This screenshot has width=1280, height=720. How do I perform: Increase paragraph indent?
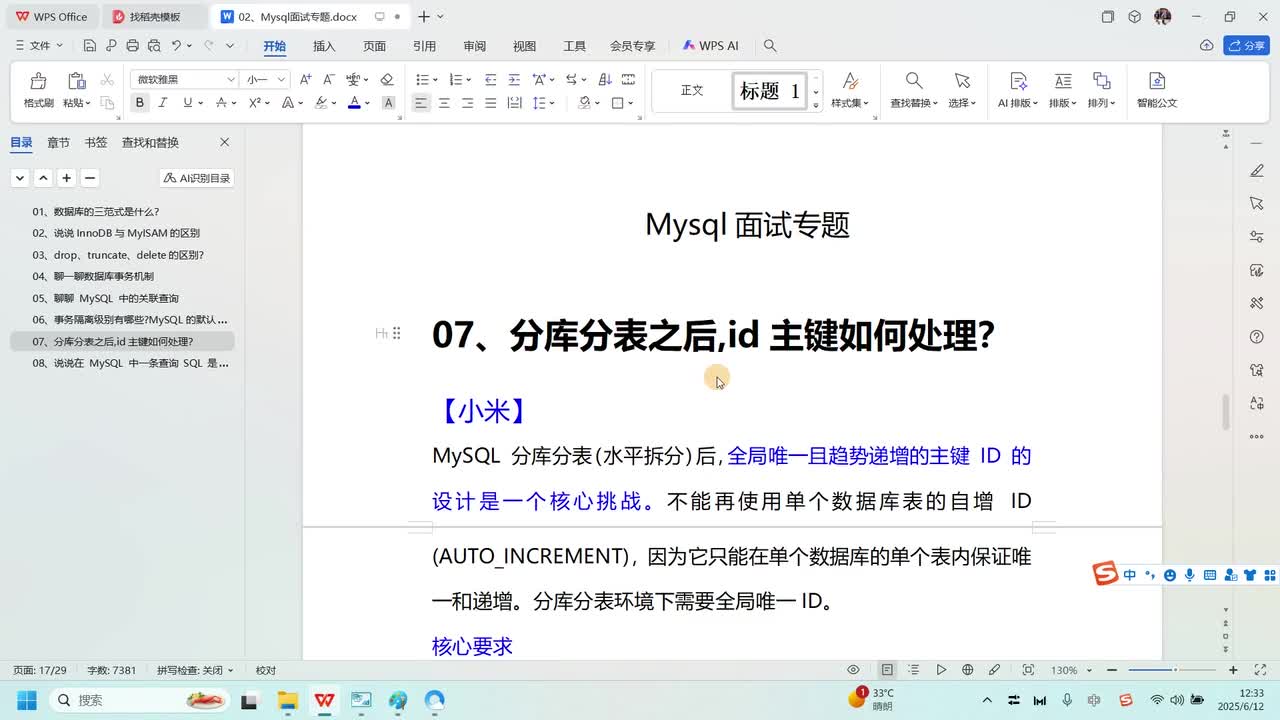click(513, 79)
